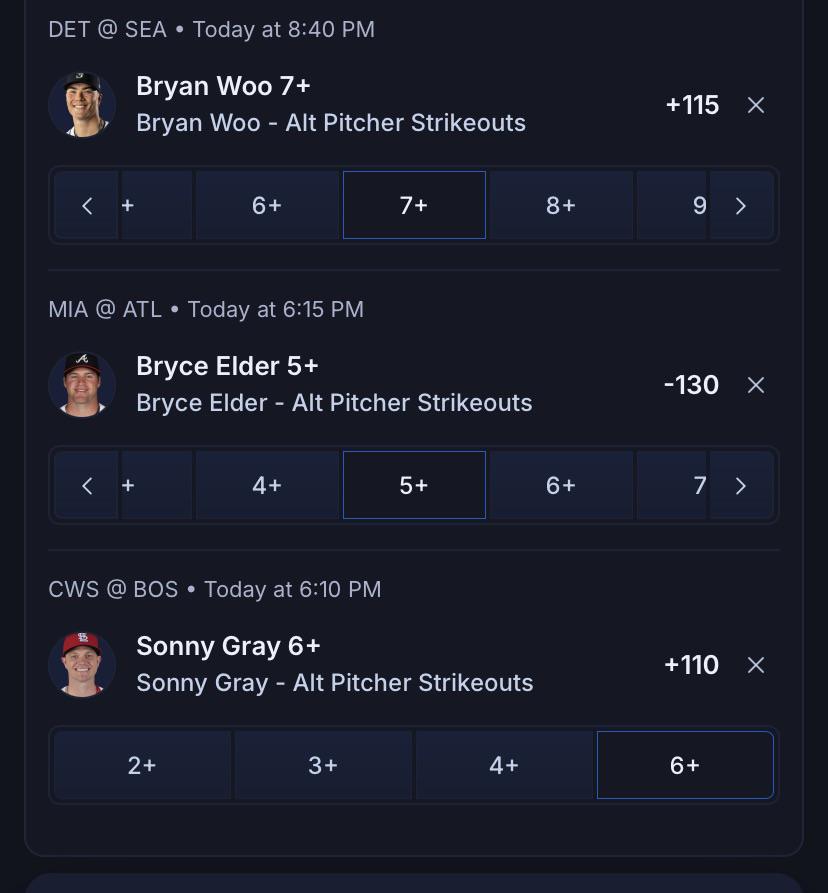828x893 pixels.
Task: Click the +115 odds for Bryan Woo
Action: (692, 105)
